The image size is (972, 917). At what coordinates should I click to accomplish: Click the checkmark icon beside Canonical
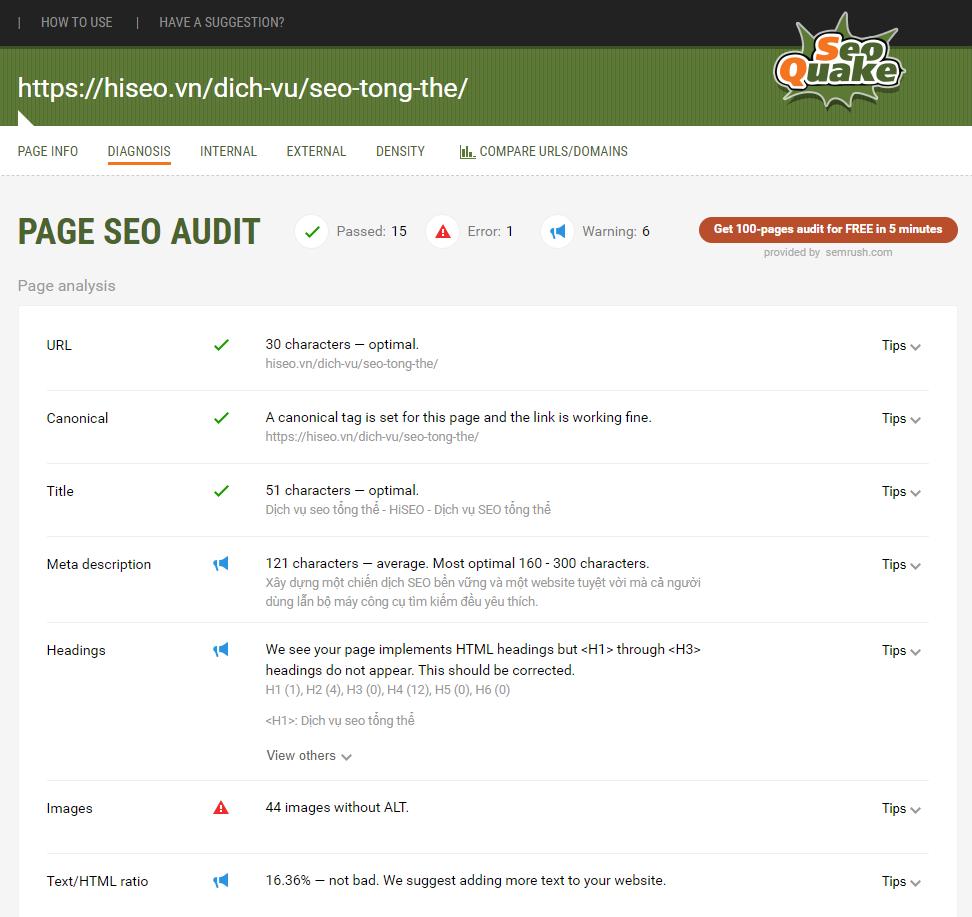click(222, 417)
